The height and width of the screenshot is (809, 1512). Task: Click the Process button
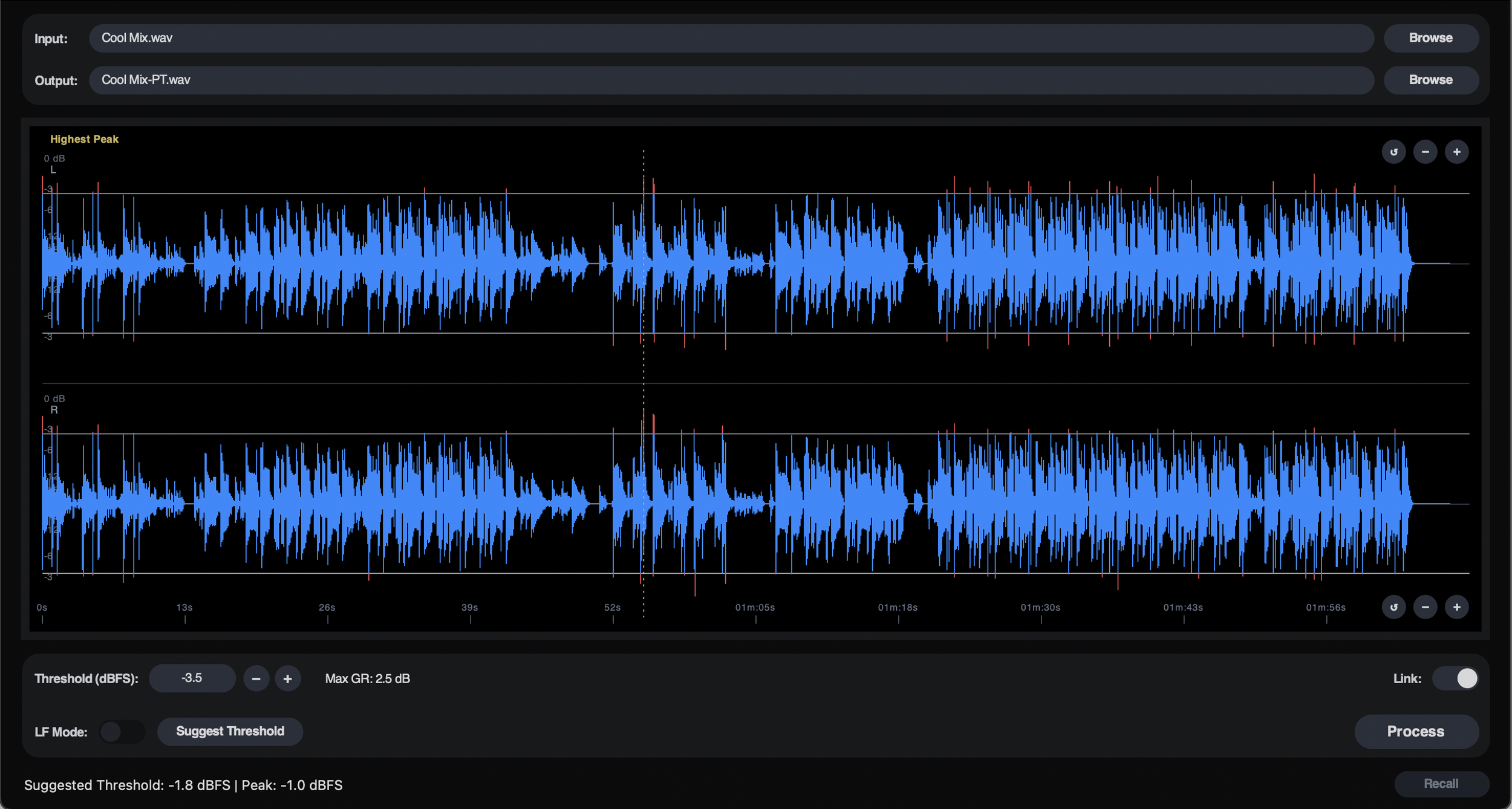coord(1416,731)
